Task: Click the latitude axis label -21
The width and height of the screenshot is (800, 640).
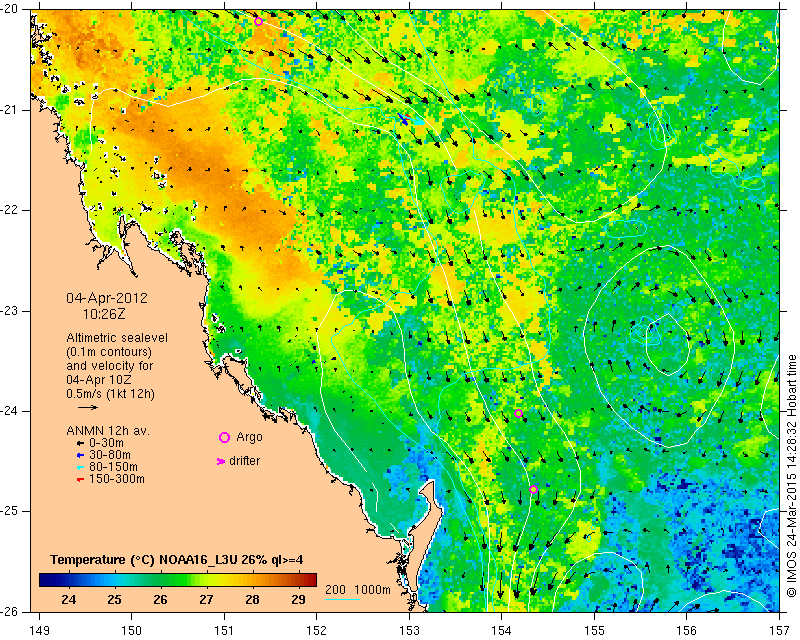Action: (9, 110)
